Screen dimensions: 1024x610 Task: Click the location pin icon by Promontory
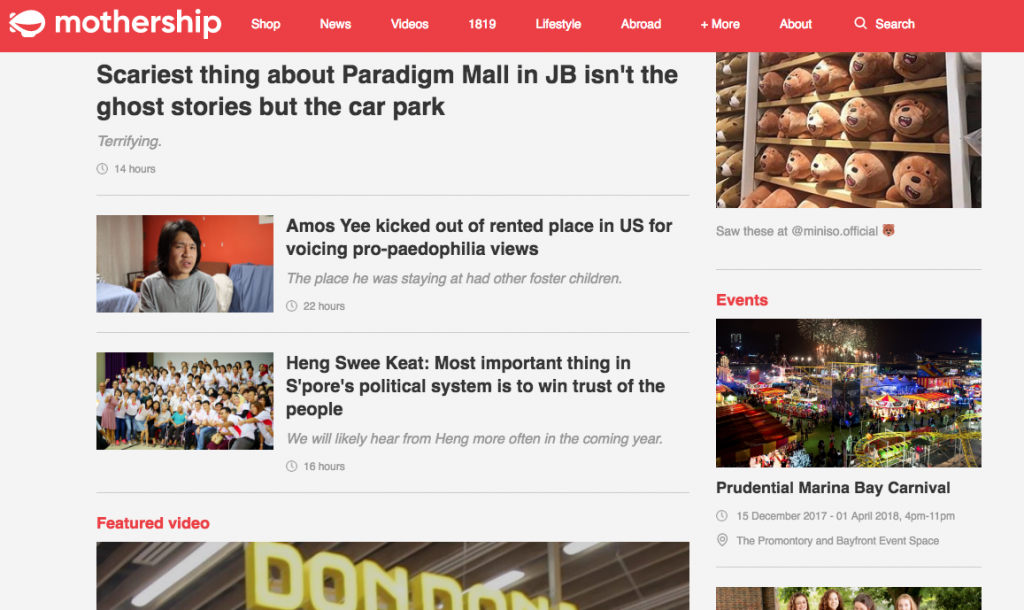click(722, 540)
